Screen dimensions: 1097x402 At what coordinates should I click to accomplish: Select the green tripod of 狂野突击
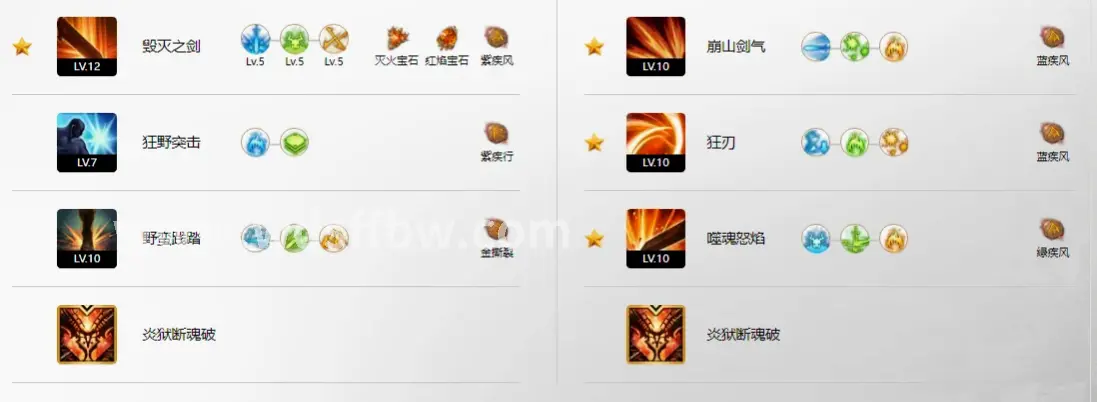point(295,143)
